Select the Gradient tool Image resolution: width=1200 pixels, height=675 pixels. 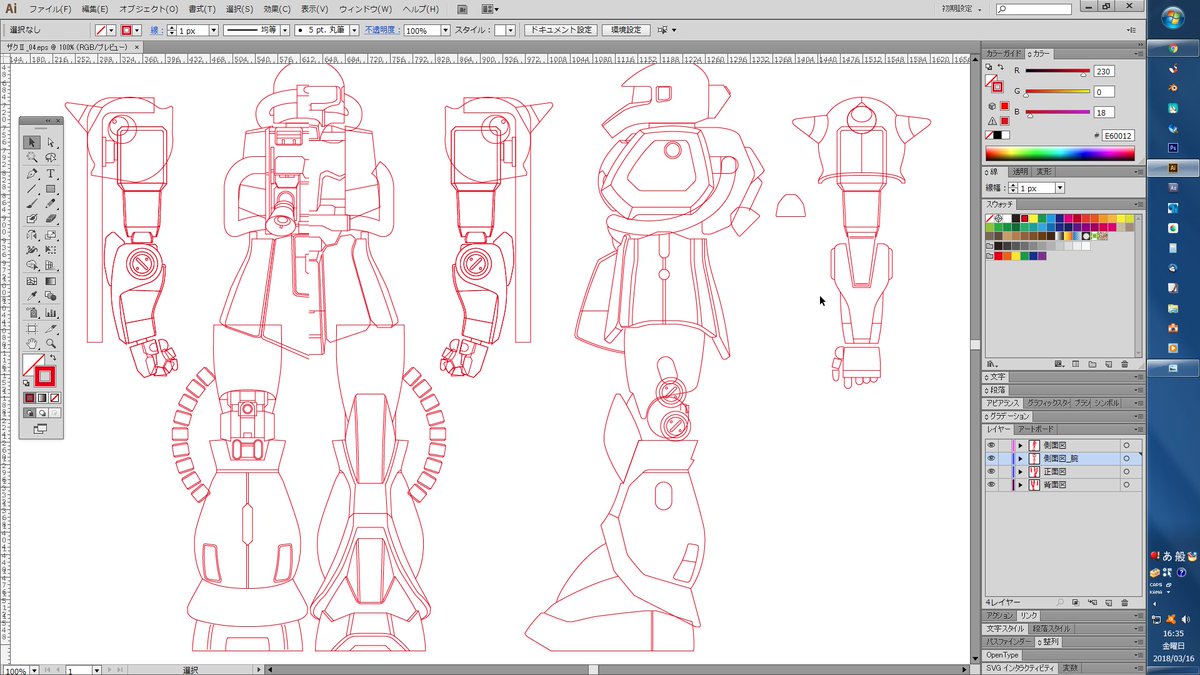[x=50, y=281]
